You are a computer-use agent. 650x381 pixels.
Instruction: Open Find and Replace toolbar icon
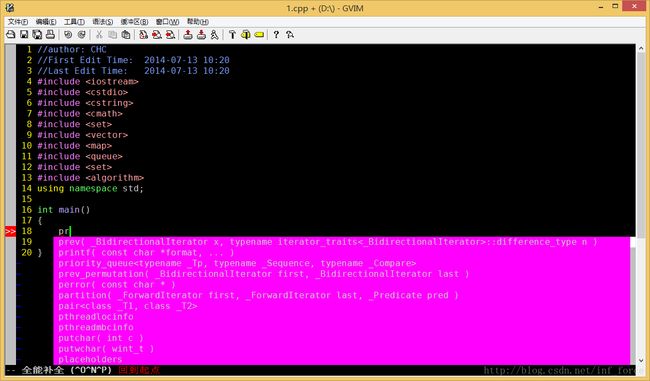click(143, 34)
